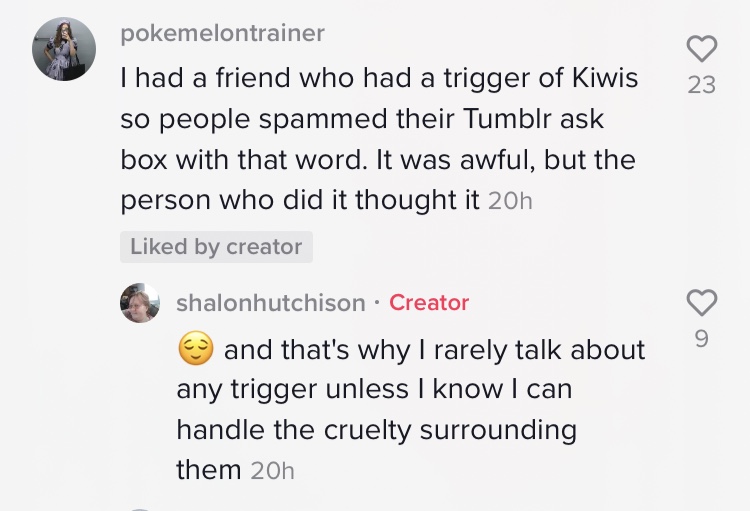Tap the relieved face emoji in the reply
The image size is (750, 511).
(x=196, y=348)
